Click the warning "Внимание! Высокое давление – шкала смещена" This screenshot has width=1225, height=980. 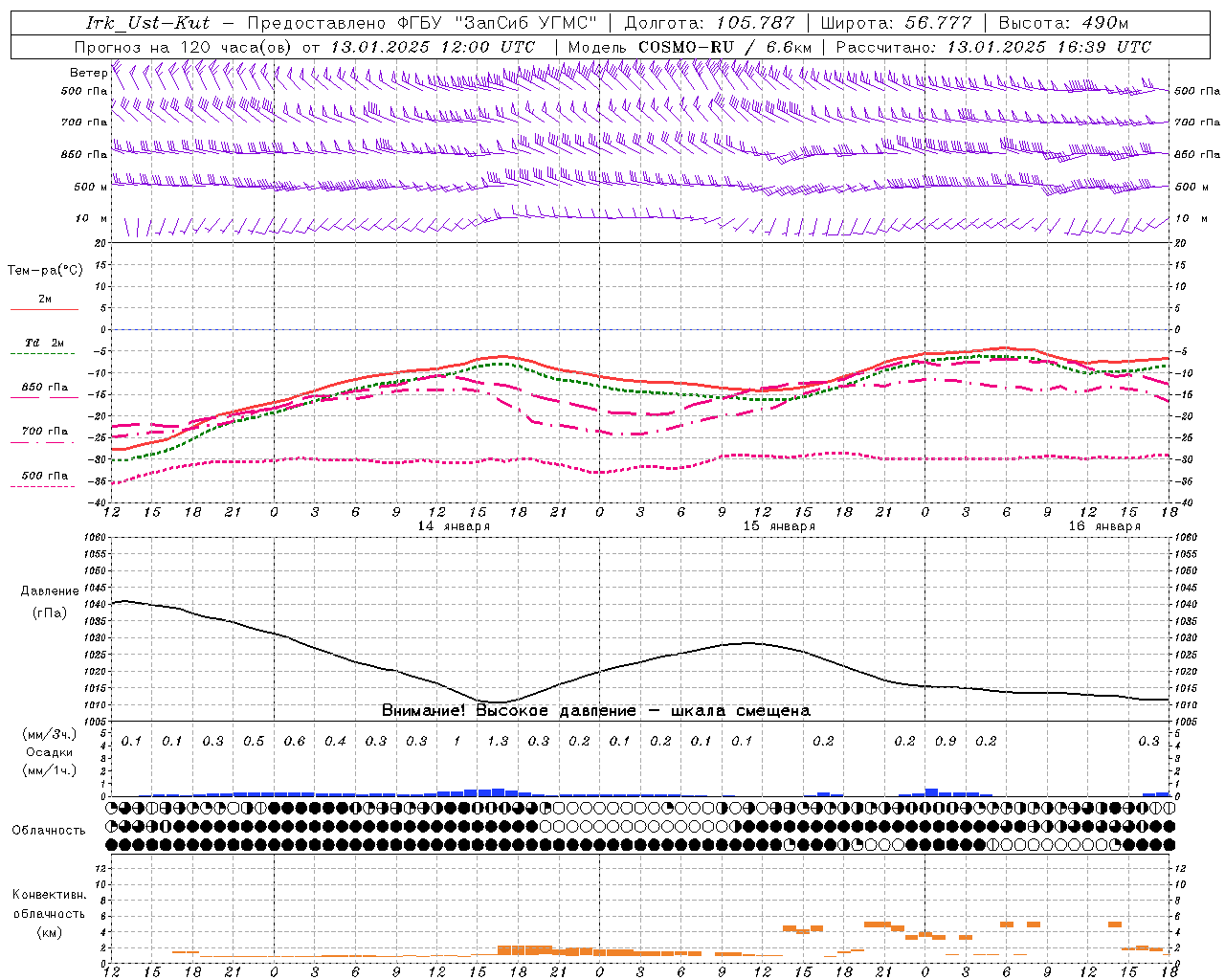(596, 711)
